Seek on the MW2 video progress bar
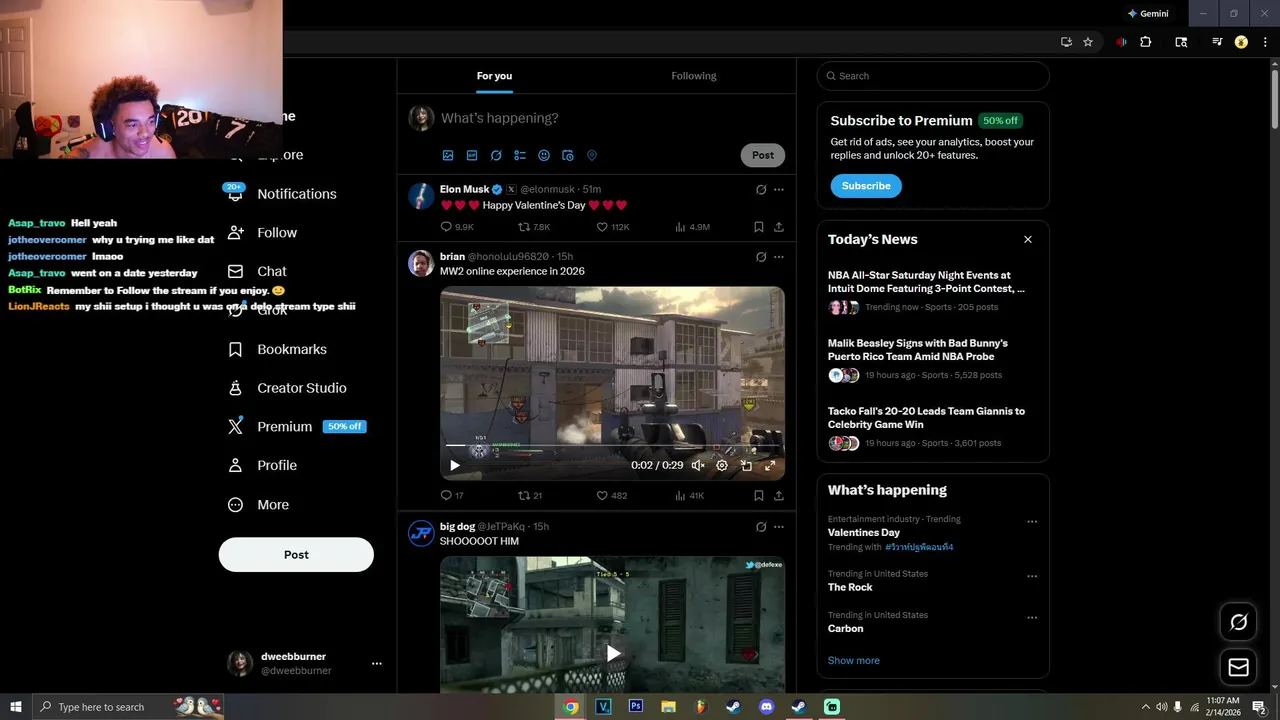 [x=612, y=445]
